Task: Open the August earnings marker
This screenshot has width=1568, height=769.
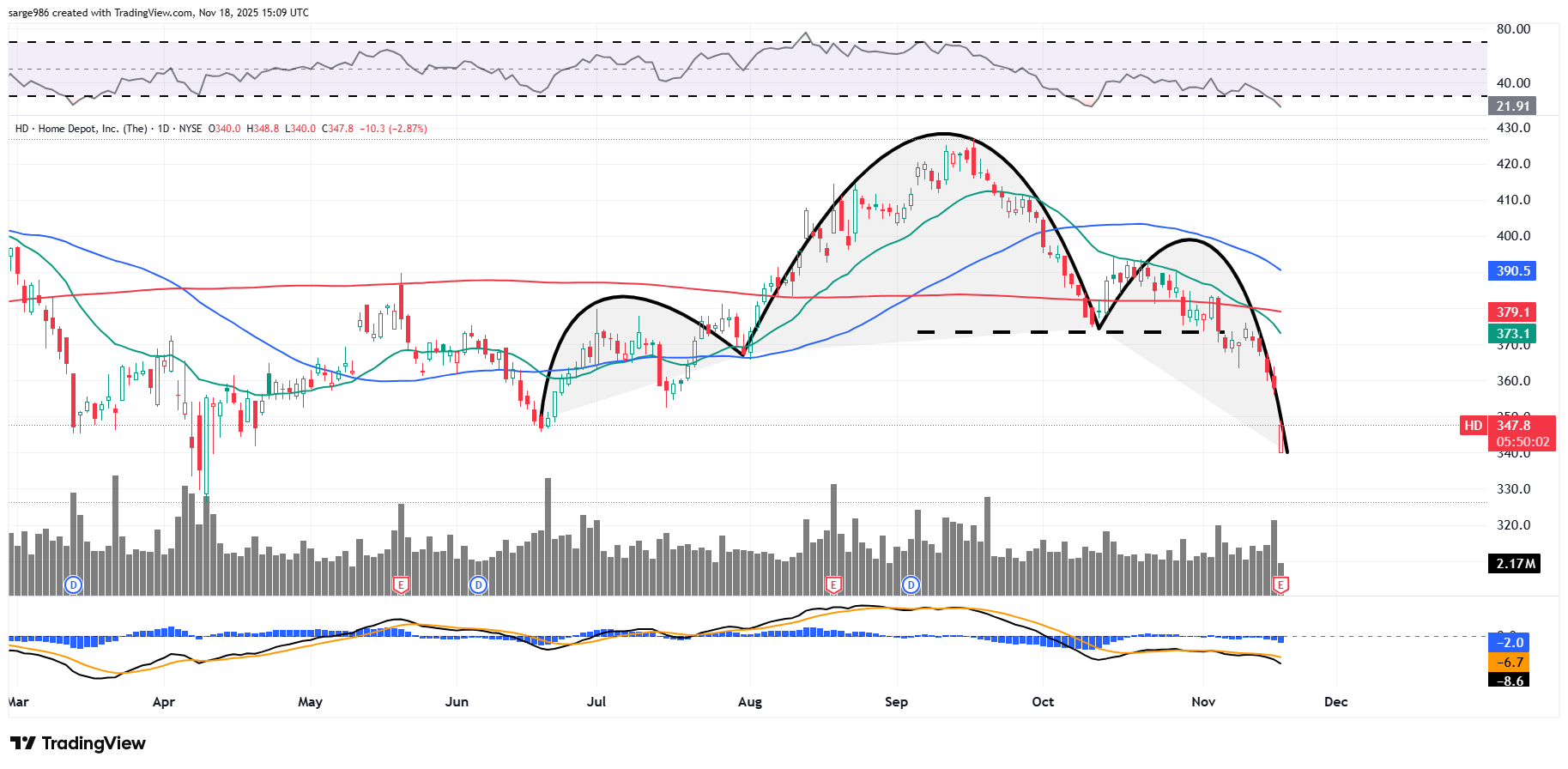Action: [832, 584]
